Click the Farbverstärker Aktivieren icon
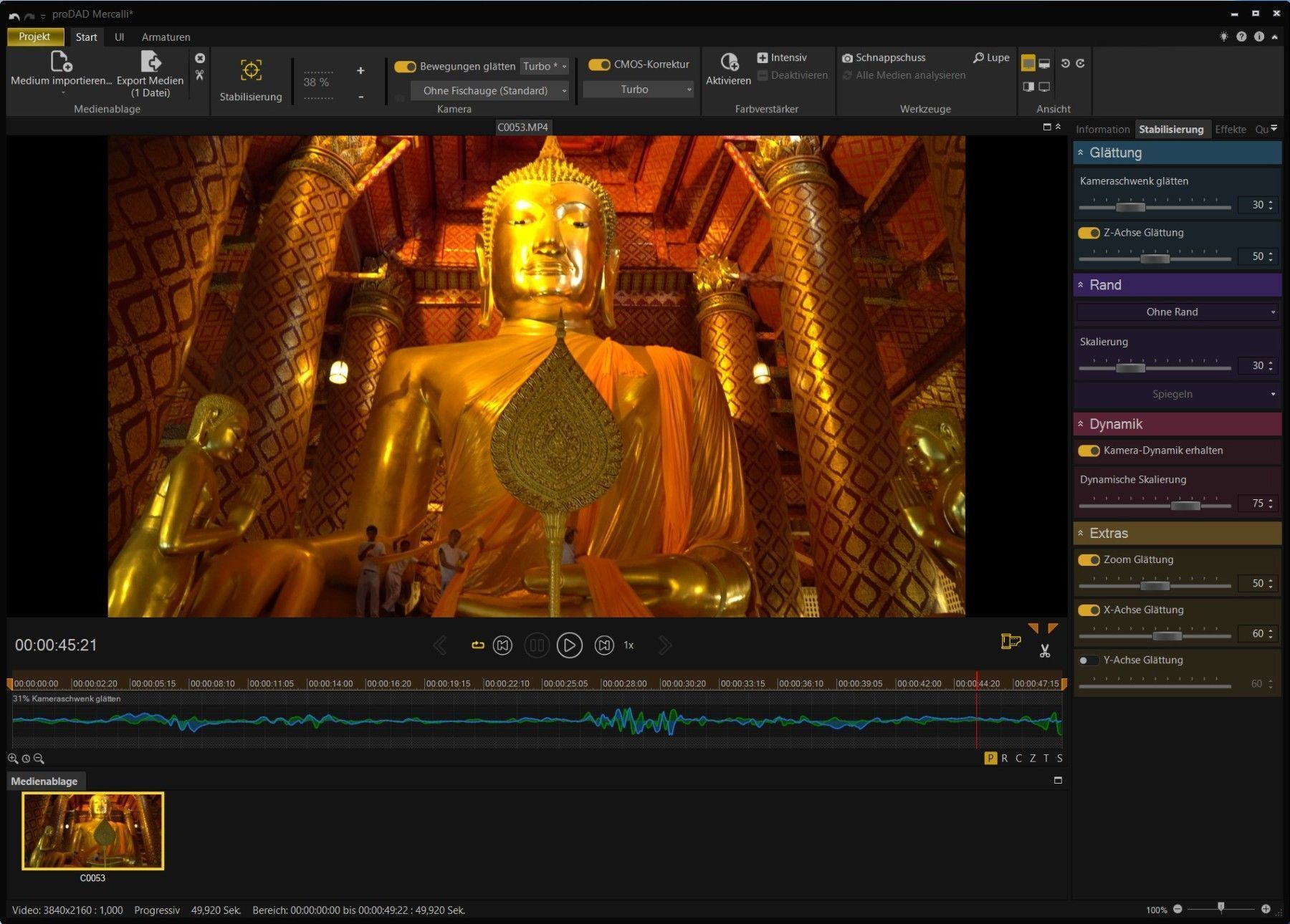This screenshot has height=924, width=1290. point(729,62)
